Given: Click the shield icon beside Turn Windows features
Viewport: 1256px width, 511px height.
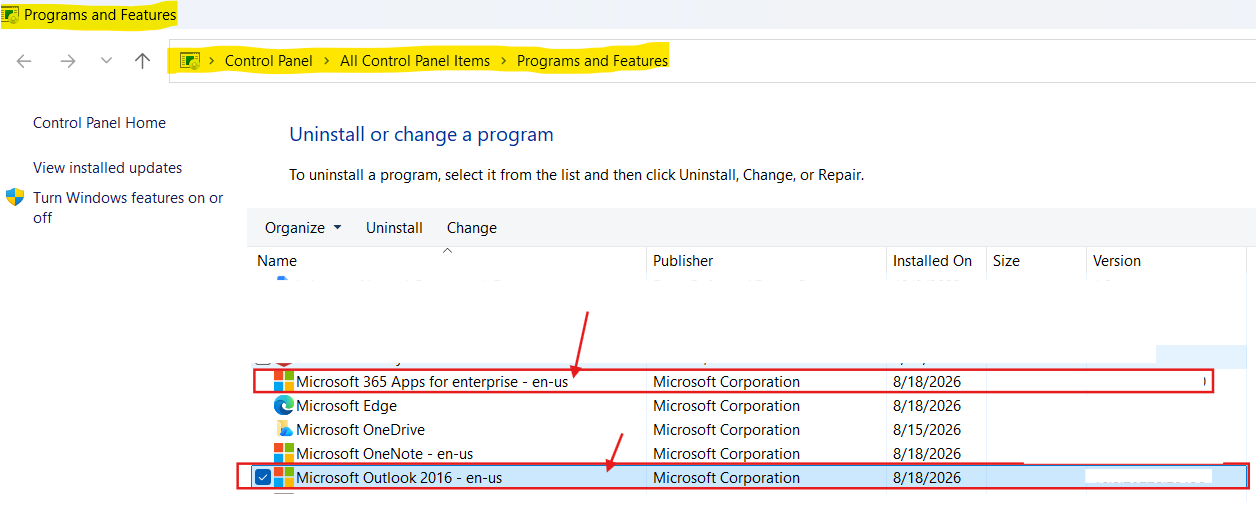Looking at the screenshot, I should (x=15, y=197).
